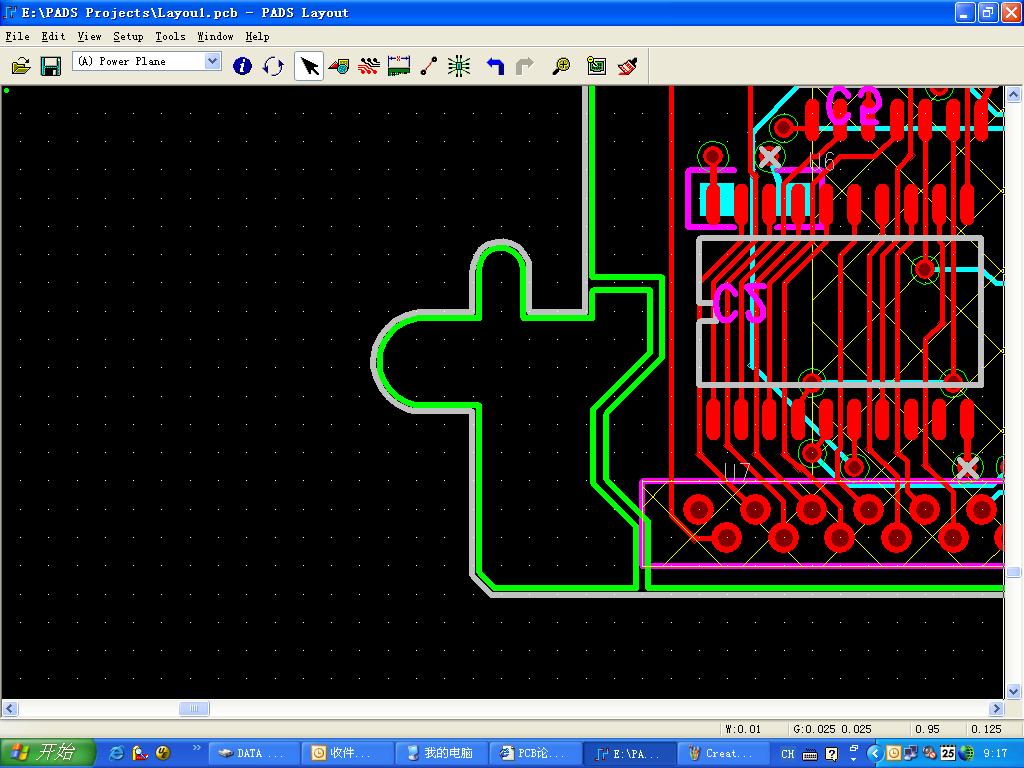The image size is (1024, 768).
Task: Activate the Select mode arrow tool
Action: coord(309,66)
